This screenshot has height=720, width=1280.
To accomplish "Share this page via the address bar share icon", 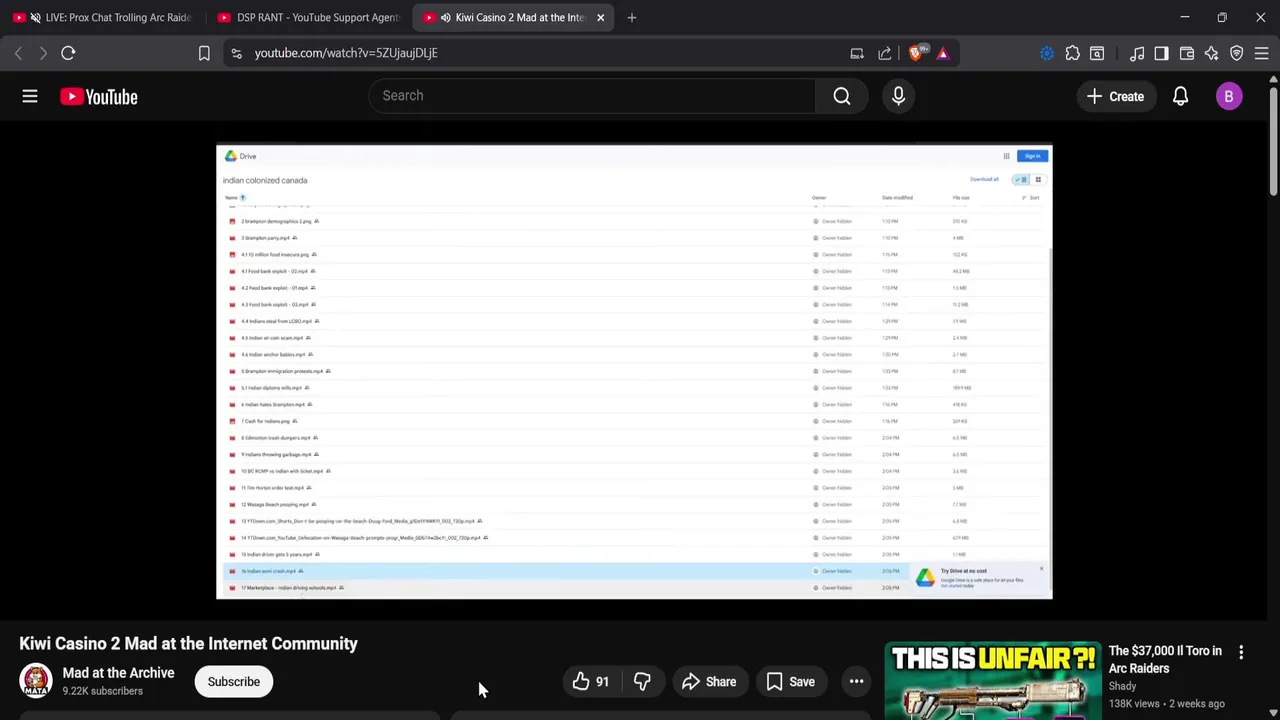I will [885, 53].
